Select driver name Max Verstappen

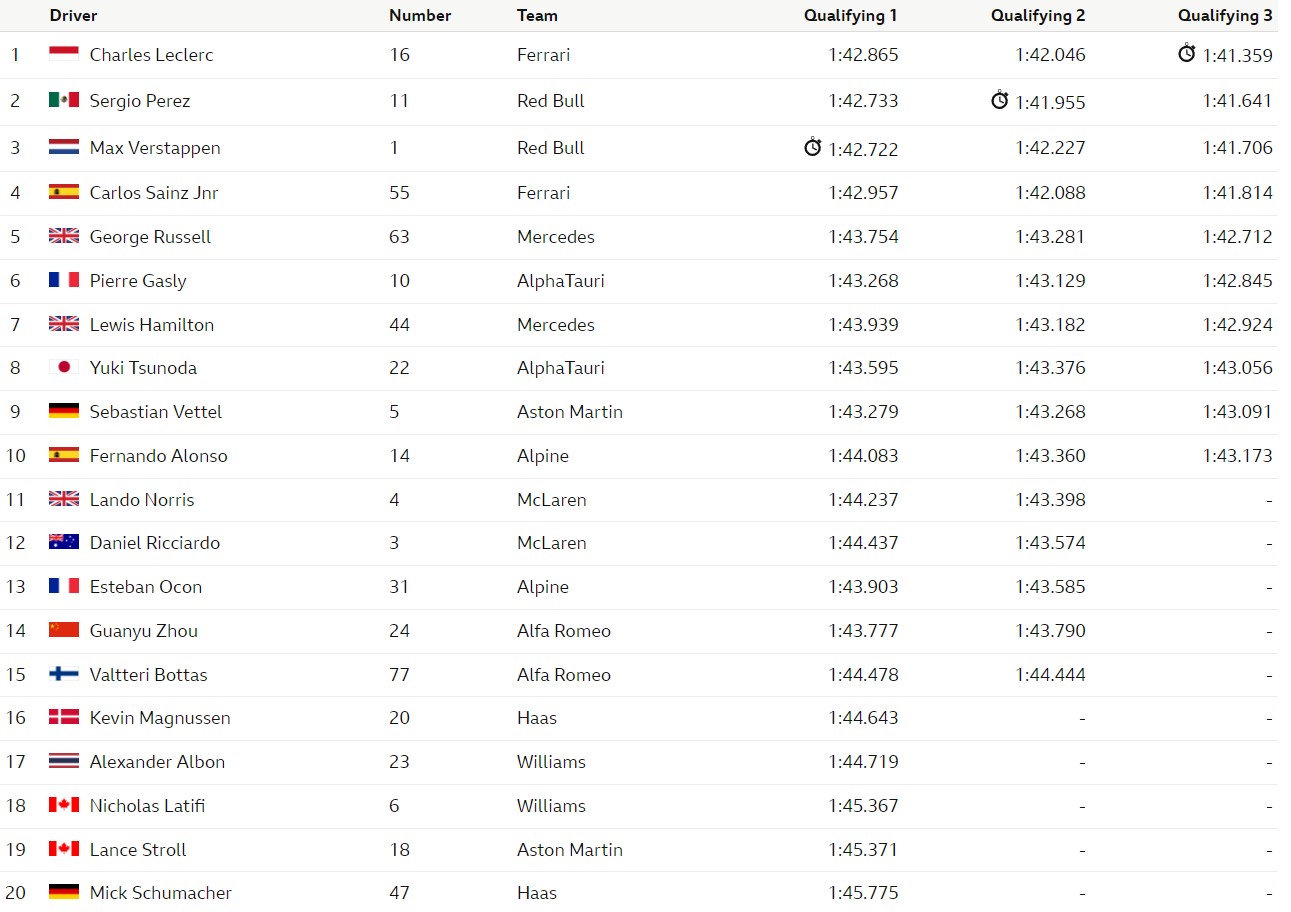pos(155,148)
